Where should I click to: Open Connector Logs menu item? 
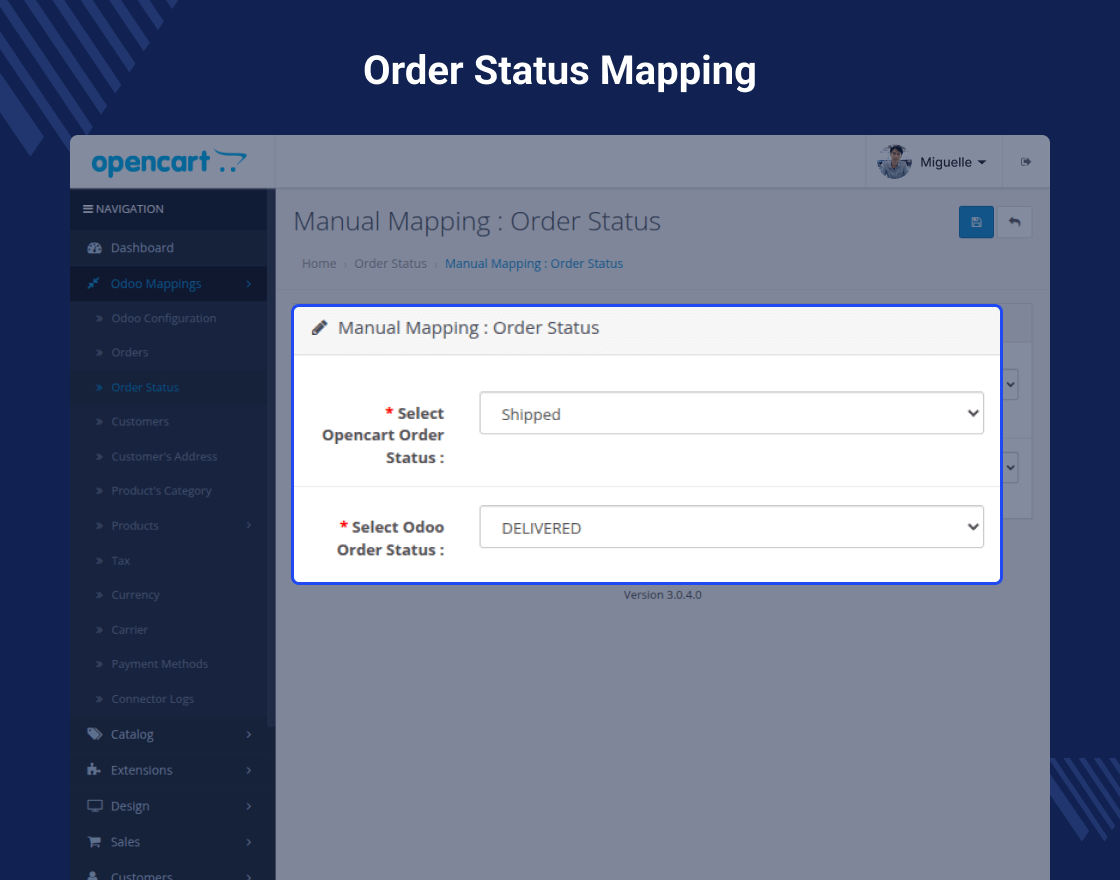click(152, 699)
